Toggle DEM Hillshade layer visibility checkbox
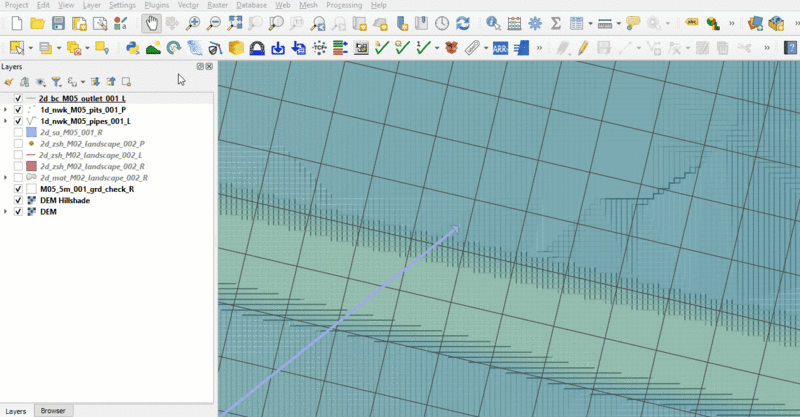The image size is (800, 417). pyautogui.click(x=18, y=200)
